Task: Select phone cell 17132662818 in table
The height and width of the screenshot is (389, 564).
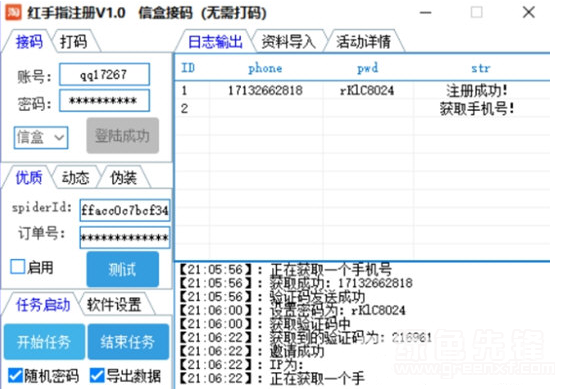Action: (x=265, y=90)
